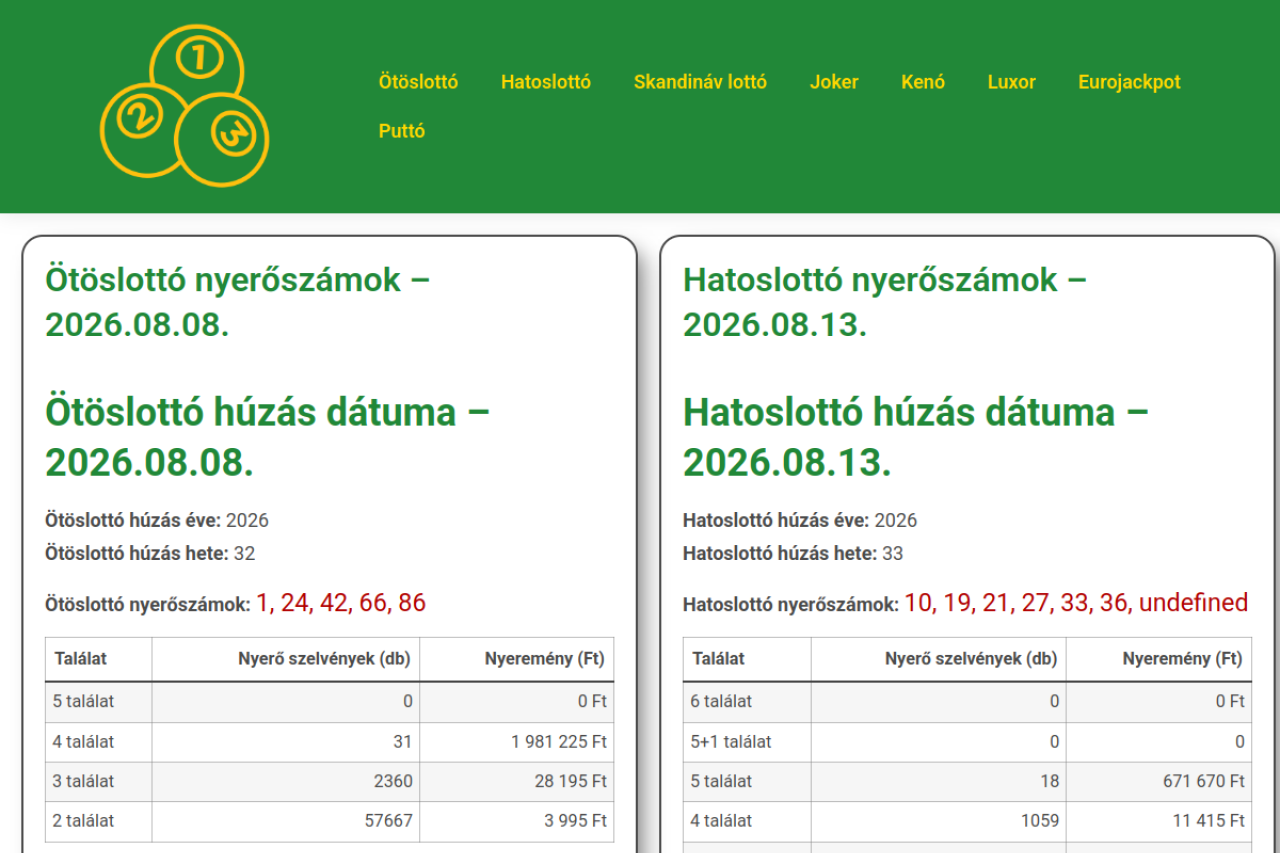Select Hatoslottó húzás dátuma – 2026.08.13. heading

coord(916,437)
